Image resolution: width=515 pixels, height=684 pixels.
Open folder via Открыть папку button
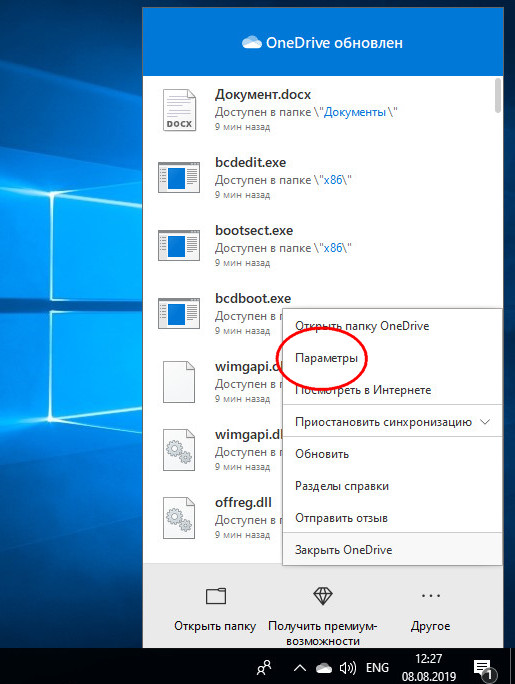pos(215,610)
